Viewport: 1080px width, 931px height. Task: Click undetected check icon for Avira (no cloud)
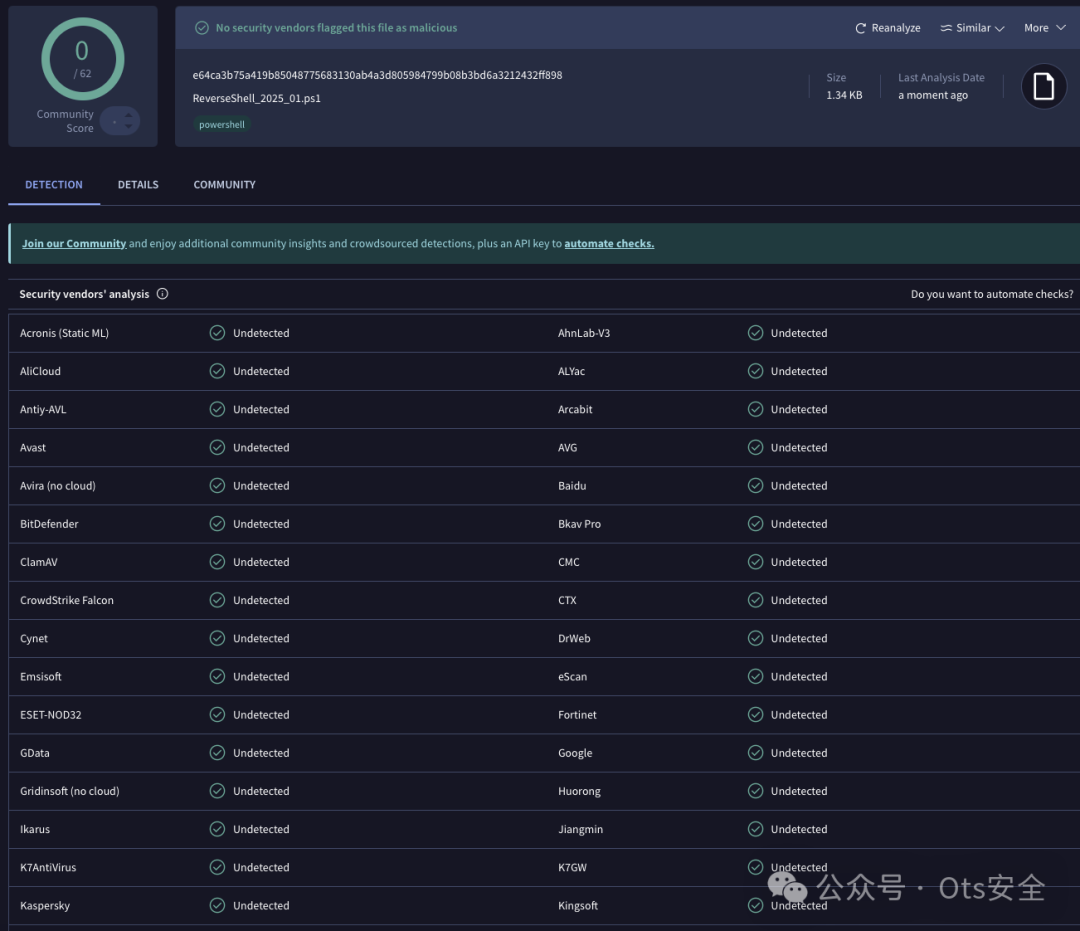click(217, 486)
